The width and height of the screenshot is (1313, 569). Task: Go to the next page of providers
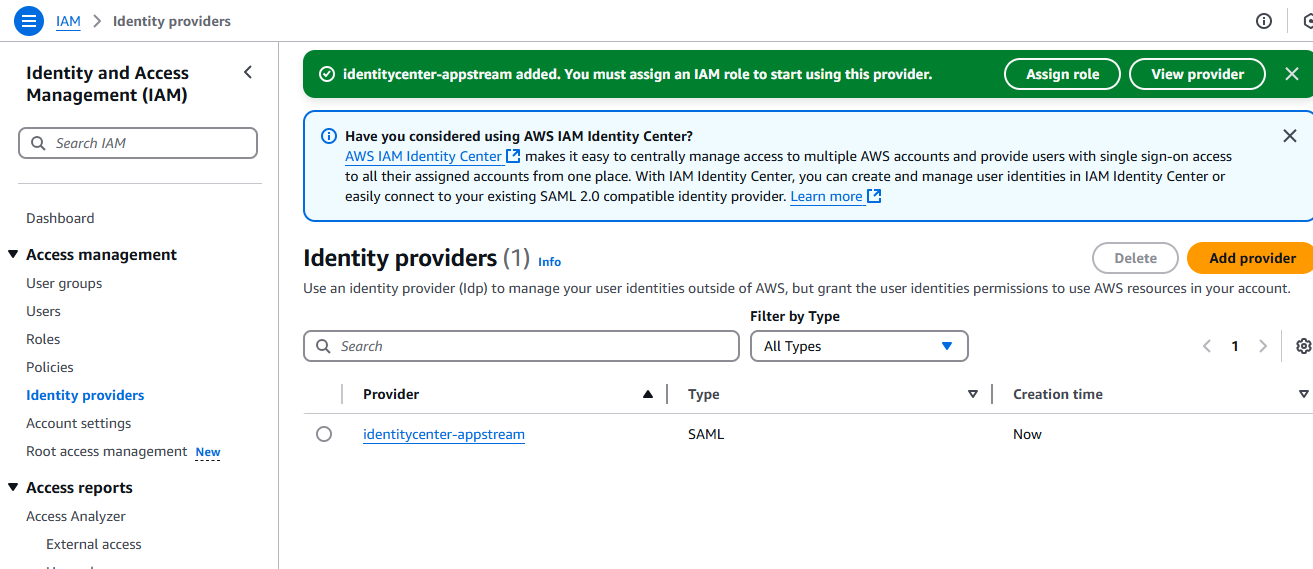coord(1263,346)
